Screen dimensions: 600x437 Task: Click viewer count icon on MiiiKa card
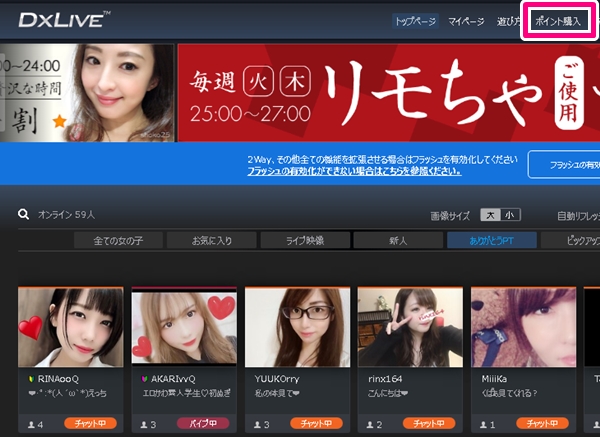tap(484, 424)
